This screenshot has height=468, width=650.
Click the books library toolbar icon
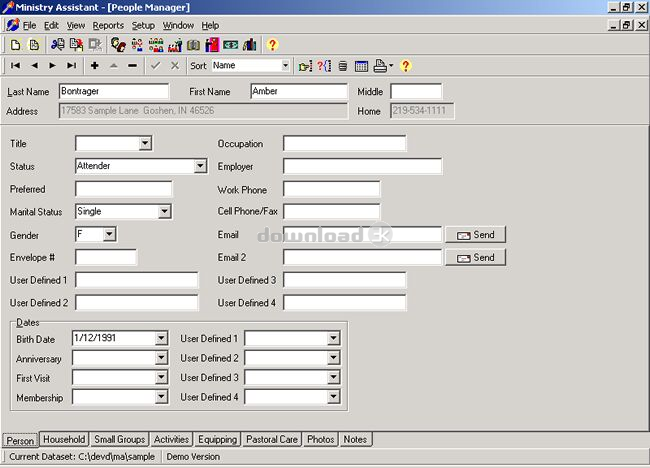pyautogui.click(x=250, y=45)
